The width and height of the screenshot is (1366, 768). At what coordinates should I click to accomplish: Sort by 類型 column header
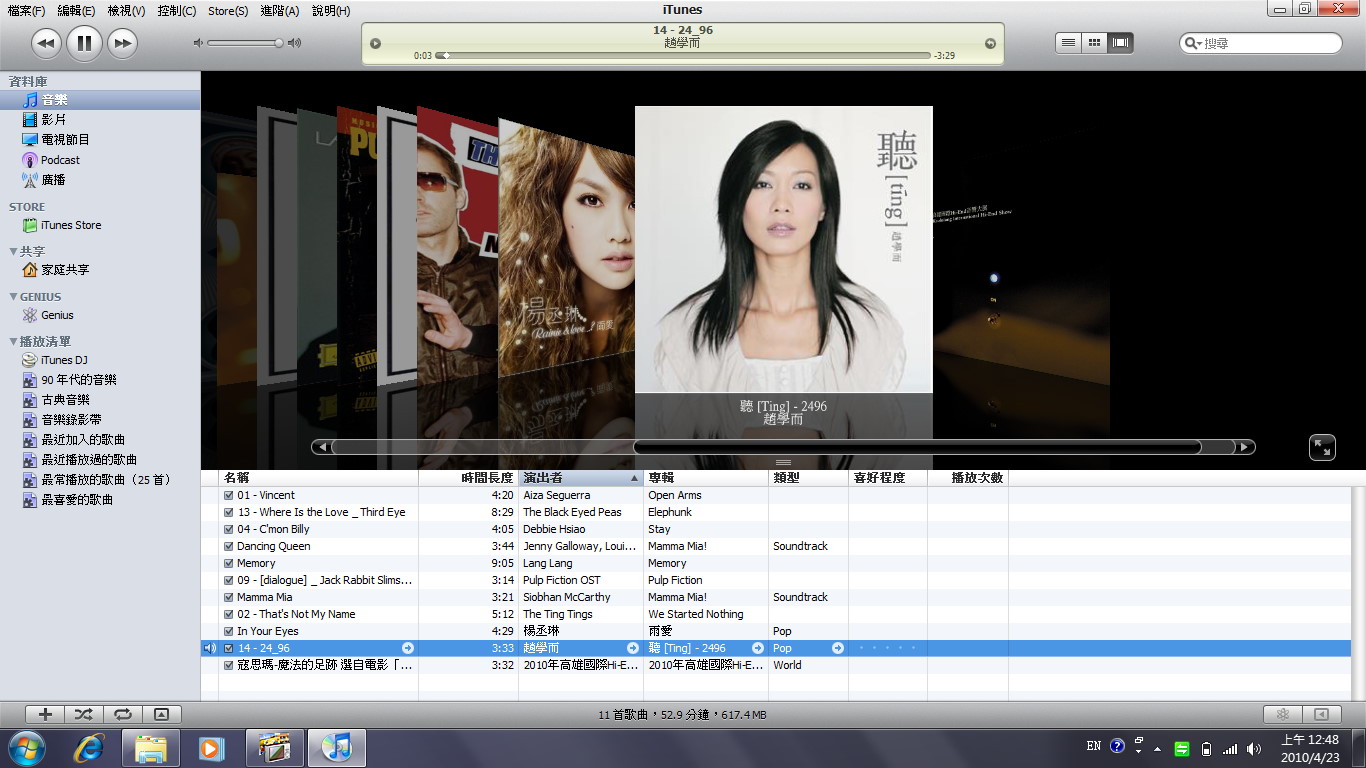(x=808, y=478)
